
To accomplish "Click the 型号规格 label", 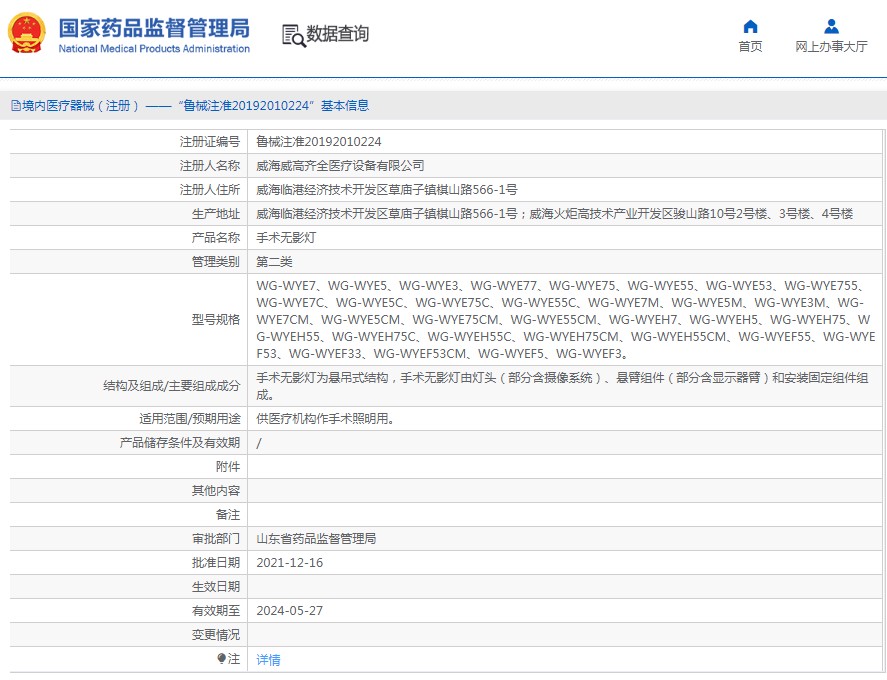I will pyautogui.click(x=216, y=320).
